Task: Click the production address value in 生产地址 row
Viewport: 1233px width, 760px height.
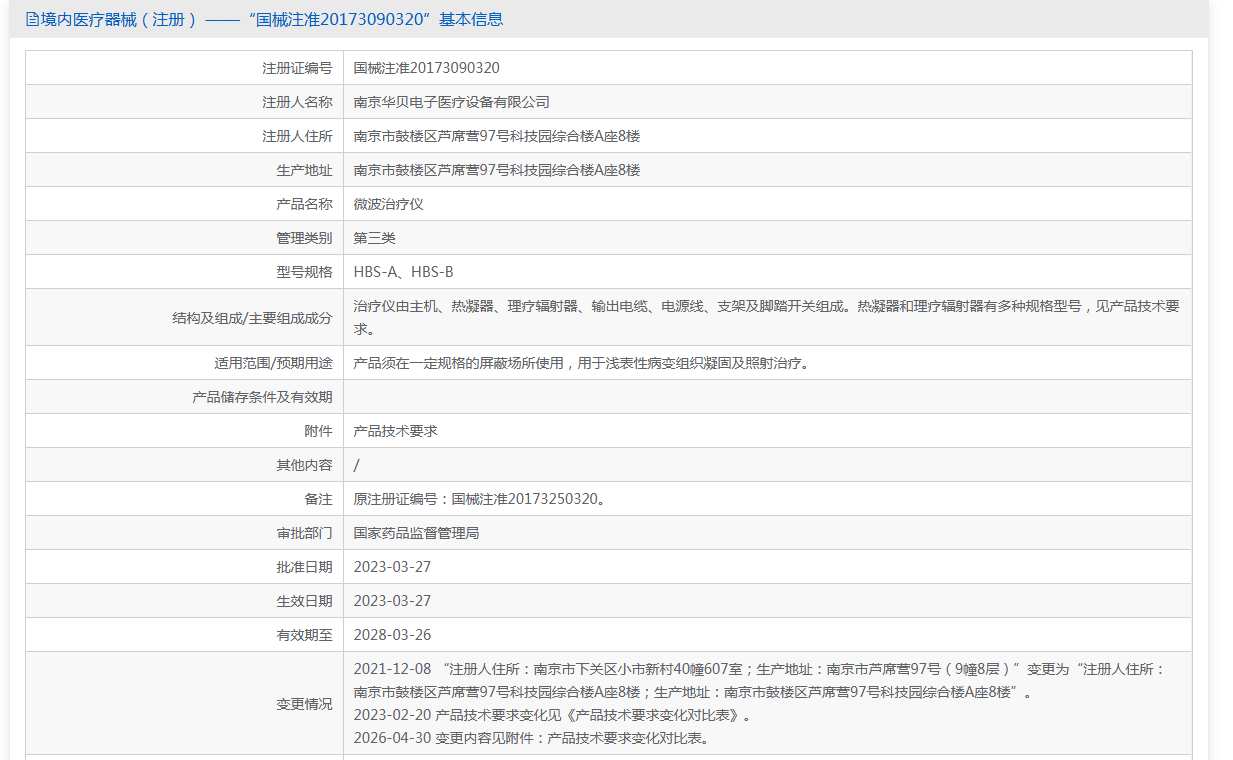Action: [x=497, y=170]
